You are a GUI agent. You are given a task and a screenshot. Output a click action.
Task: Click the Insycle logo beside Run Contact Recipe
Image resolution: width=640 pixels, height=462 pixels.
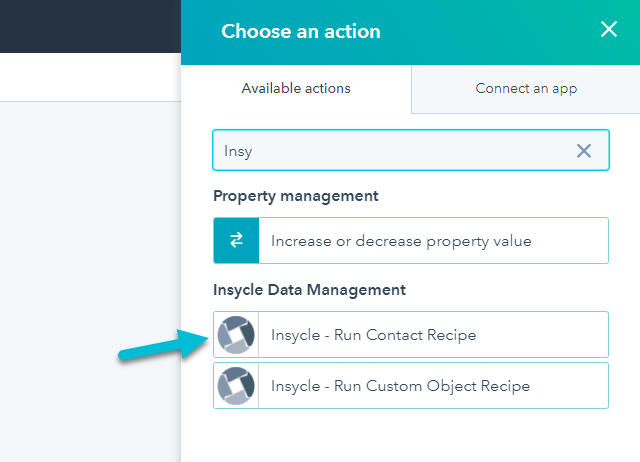[236, 335]
